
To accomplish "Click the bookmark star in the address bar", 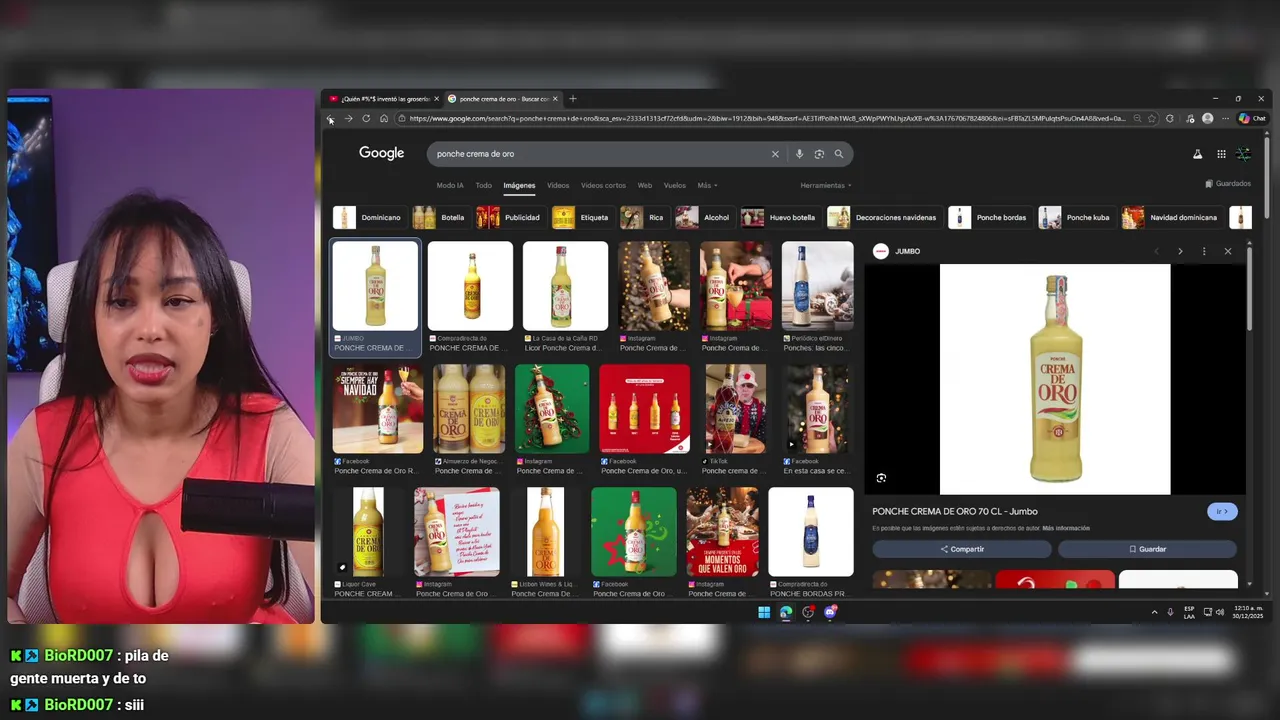I will click(x=1152, y=118).
